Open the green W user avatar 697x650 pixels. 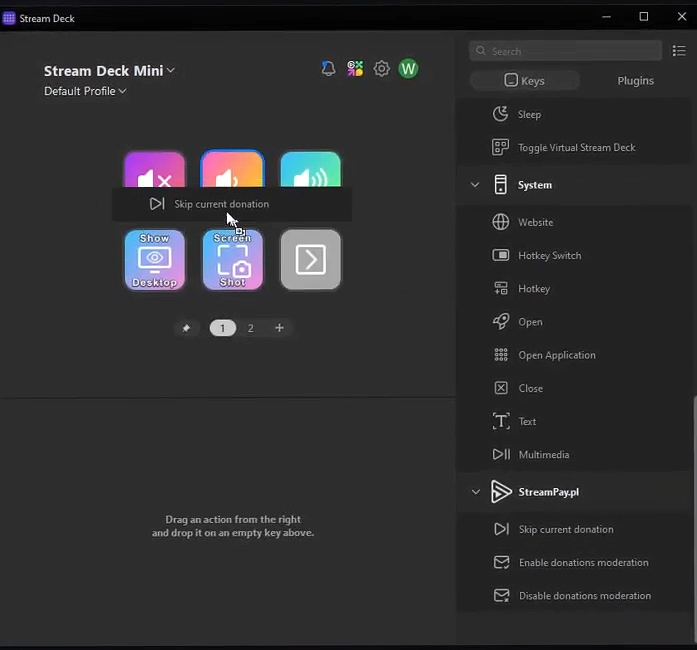(x=408, y=68)
